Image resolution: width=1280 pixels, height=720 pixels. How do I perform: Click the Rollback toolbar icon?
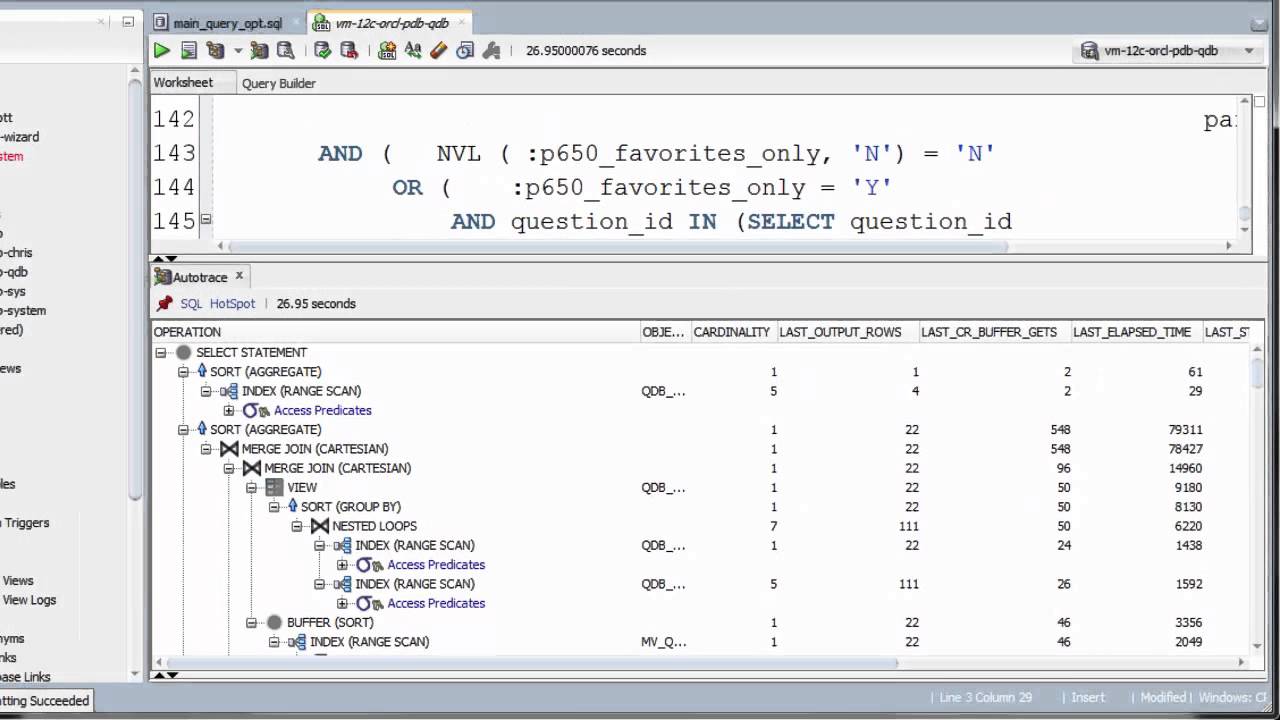(x=349, y=50)
